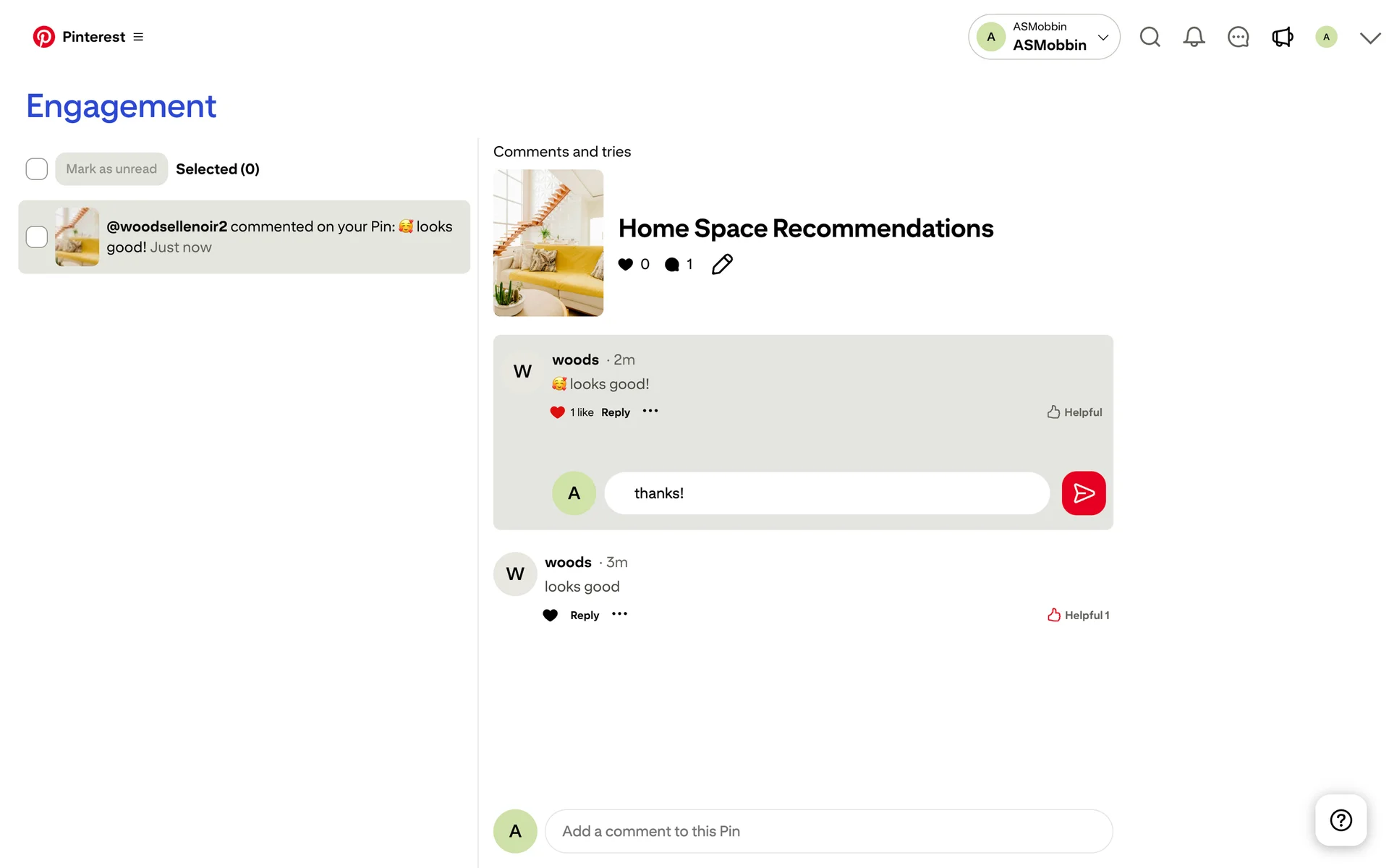Open the search magnifier icon

tap(1150, 37)
